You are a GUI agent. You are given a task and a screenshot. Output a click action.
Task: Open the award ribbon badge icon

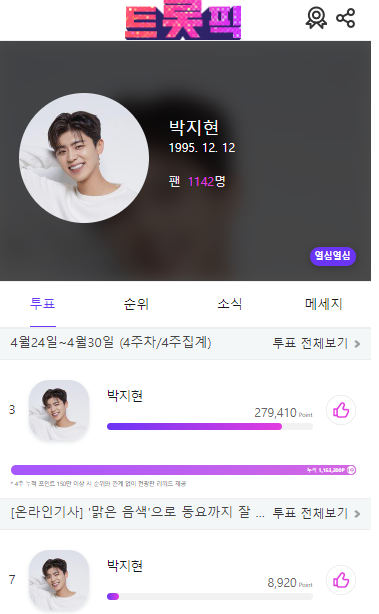coord(316,18)
